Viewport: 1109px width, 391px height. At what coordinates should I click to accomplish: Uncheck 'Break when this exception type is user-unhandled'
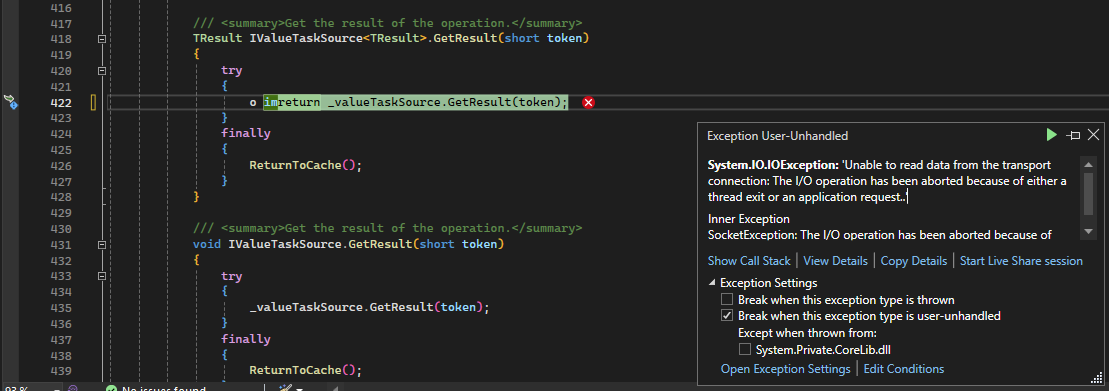(x=726, y=316)
